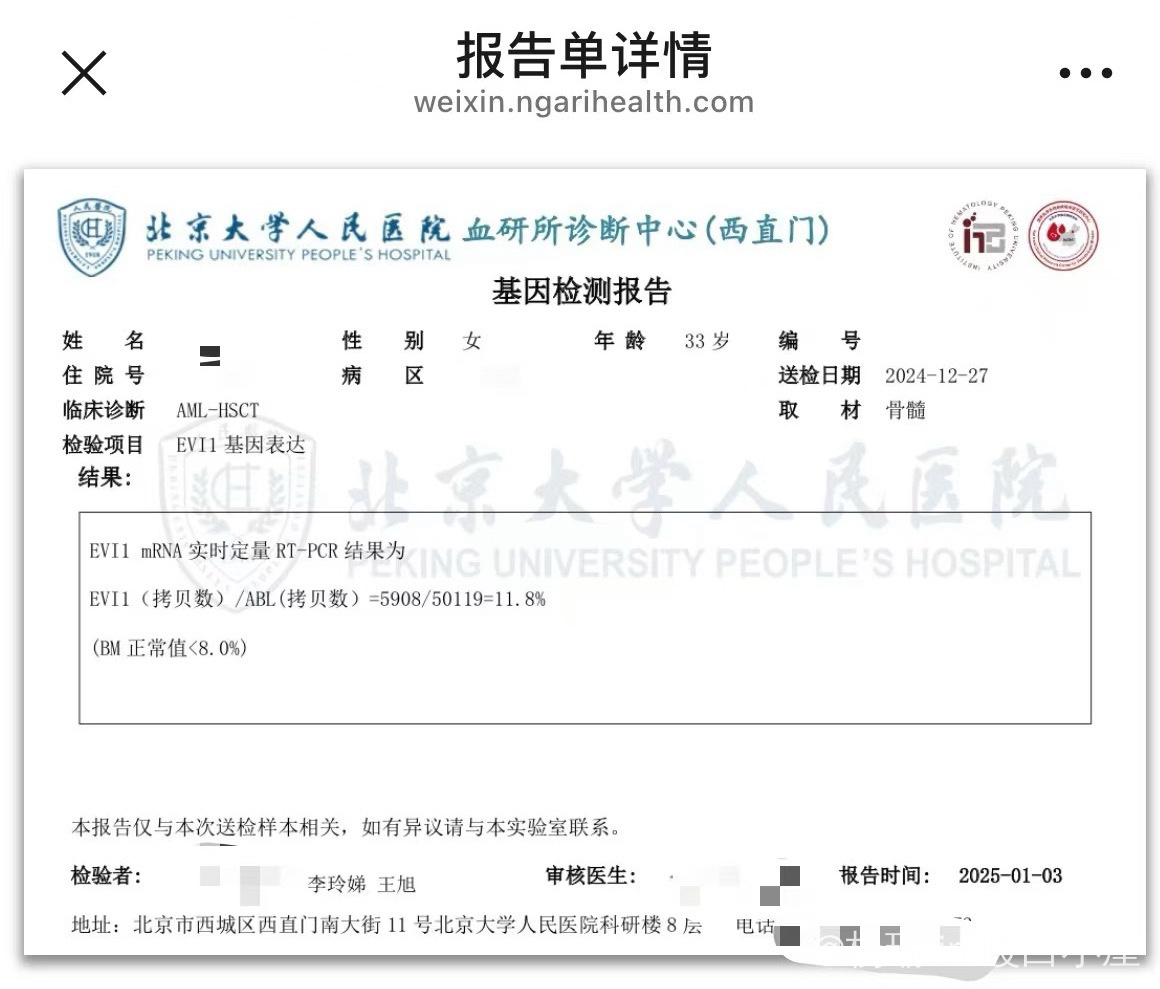1160x989 pixels.
Task: Click the 审核医生: label
Action: [x=590, y=876]
